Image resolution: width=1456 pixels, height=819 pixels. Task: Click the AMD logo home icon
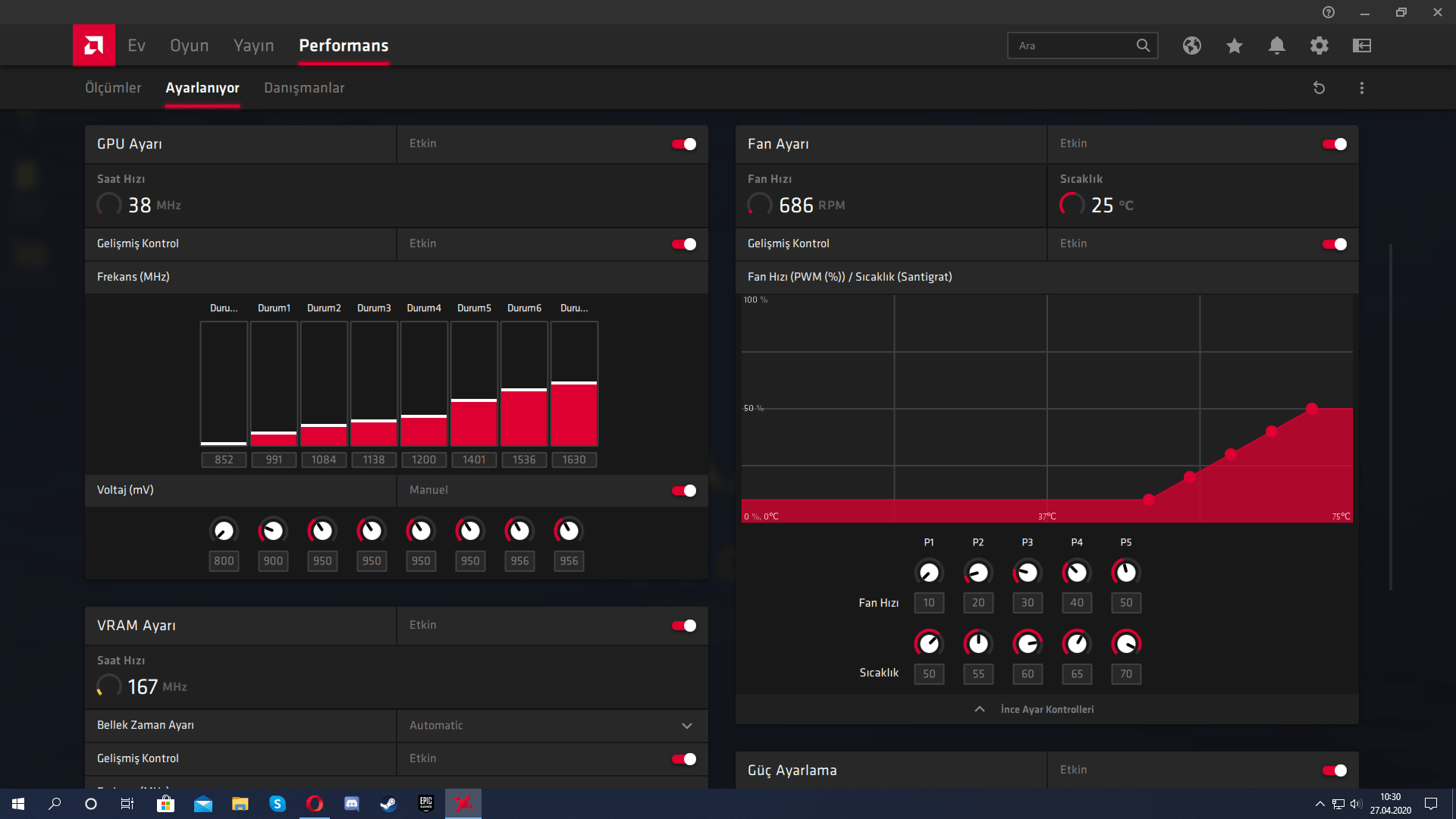point(93,45)
